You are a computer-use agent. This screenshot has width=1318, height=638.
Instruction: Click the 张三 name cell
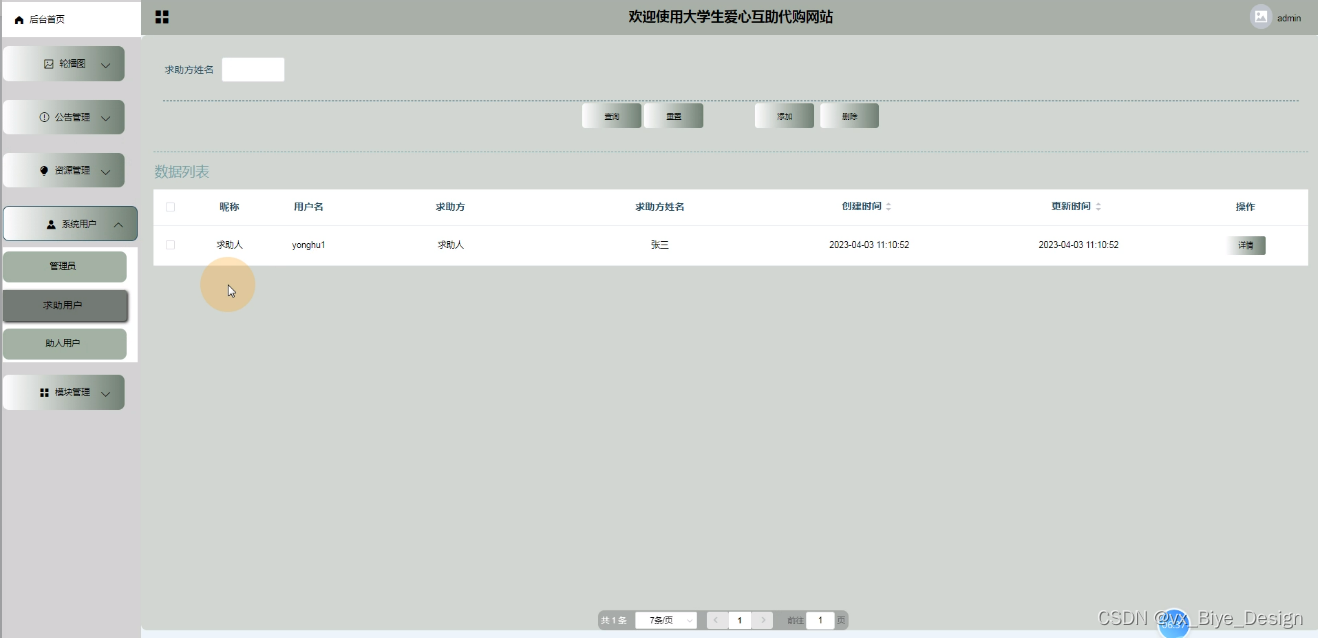point(659,245)
